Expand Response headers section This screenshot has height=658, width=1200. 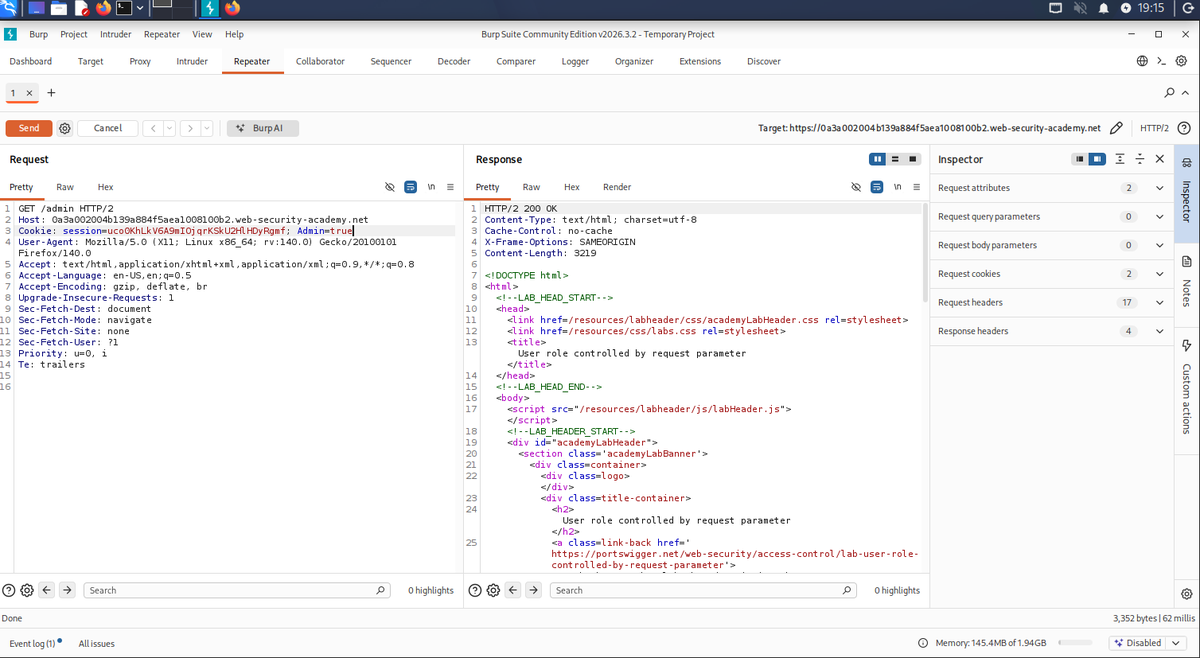[1159, 331]
